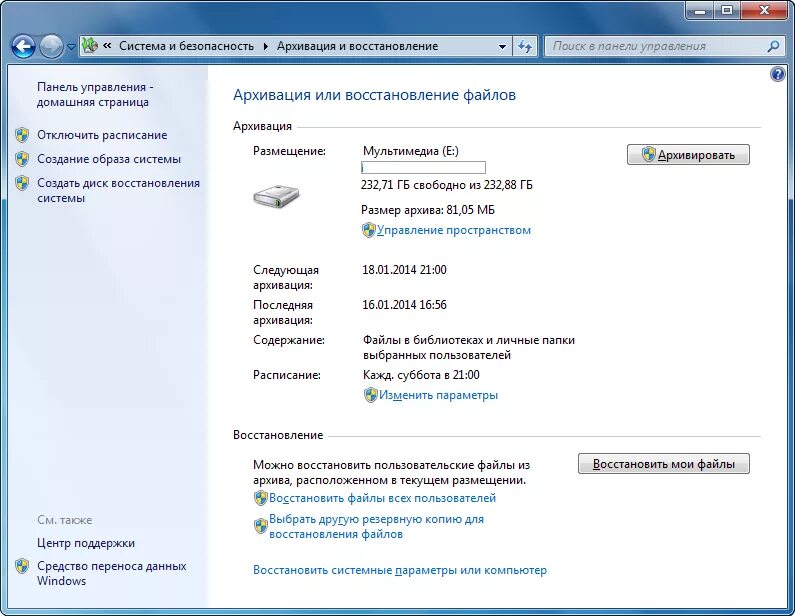The width and height of the screenshot is (795, 616).
Task: Click shield icon beside 'Управление пространством'
Action: coord(369,230)
